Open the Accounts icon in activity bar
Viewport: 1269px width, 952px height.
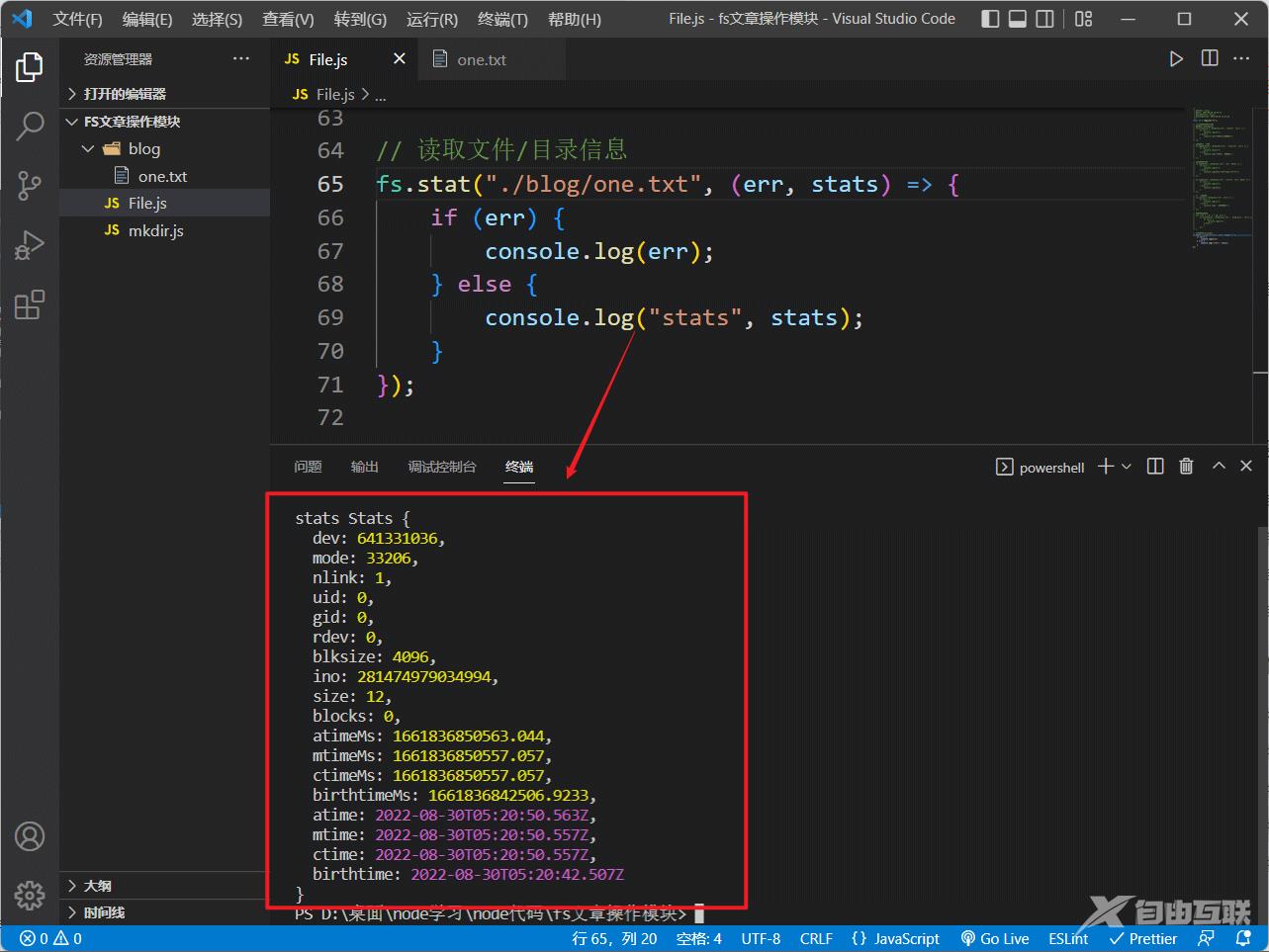coord(30,836)
